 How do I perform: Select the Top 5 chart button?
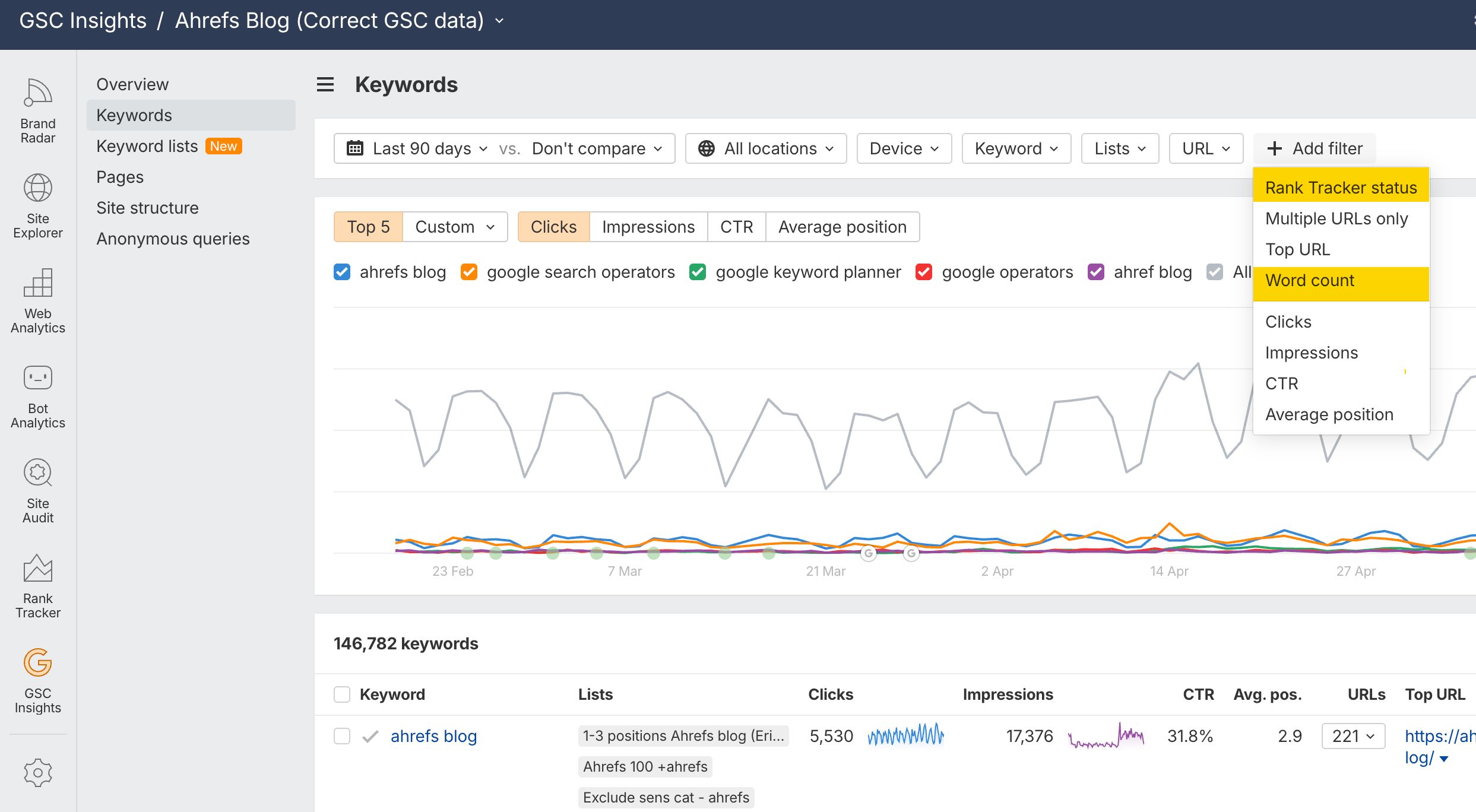pyautogui.click(x=369, y=227)
